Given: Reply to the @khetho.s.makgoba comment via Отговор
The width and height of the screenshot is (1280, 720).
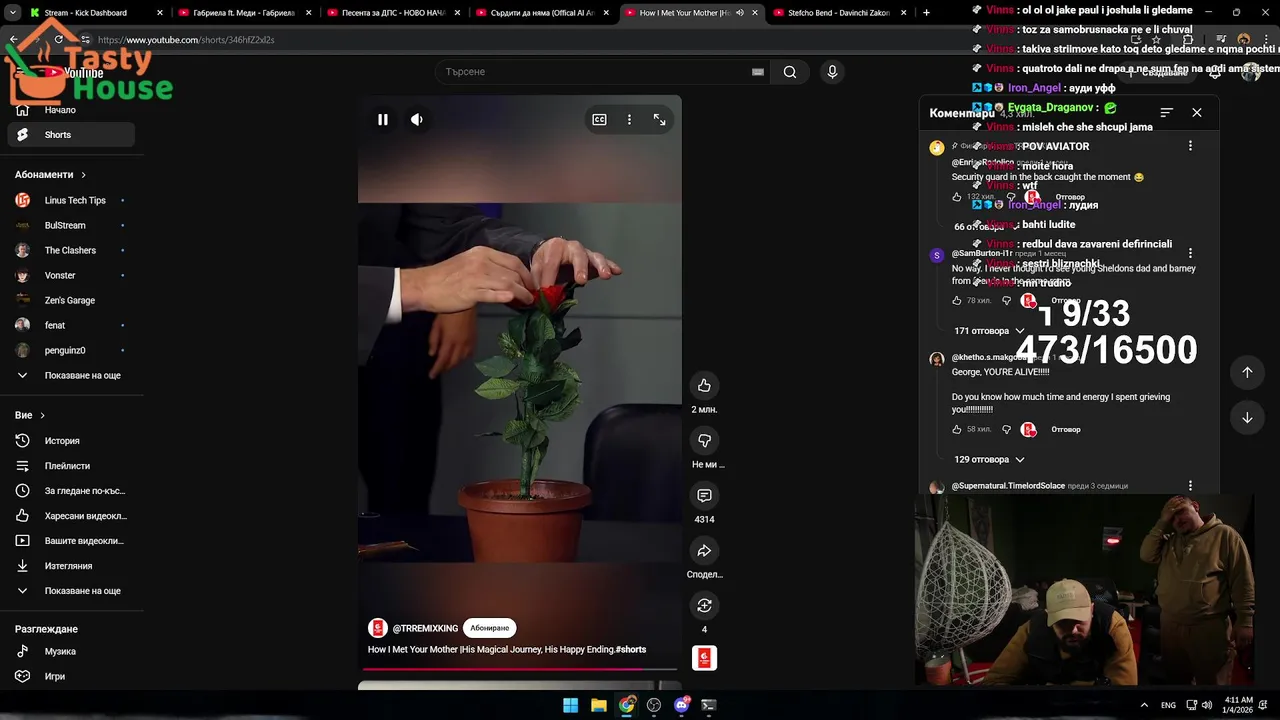Looking at the screenshot, I should click(1066, 429).
